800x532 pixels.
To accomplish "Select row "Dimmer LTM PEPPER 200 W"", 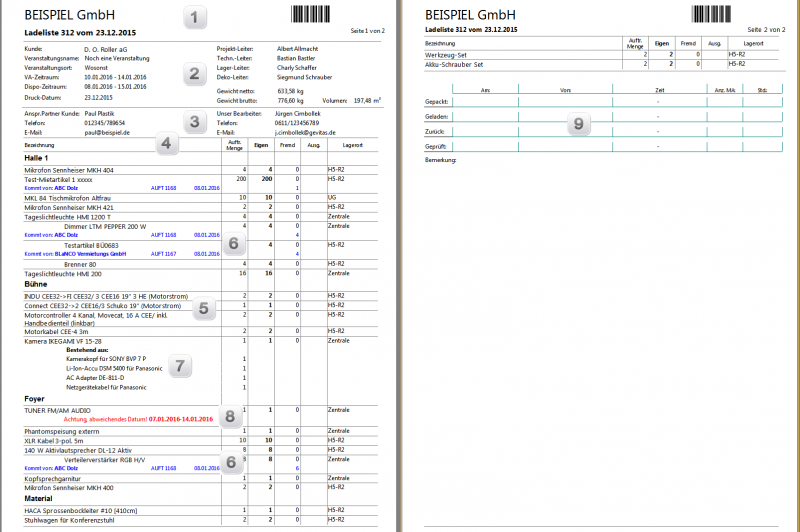I will [x=201, y=226].
